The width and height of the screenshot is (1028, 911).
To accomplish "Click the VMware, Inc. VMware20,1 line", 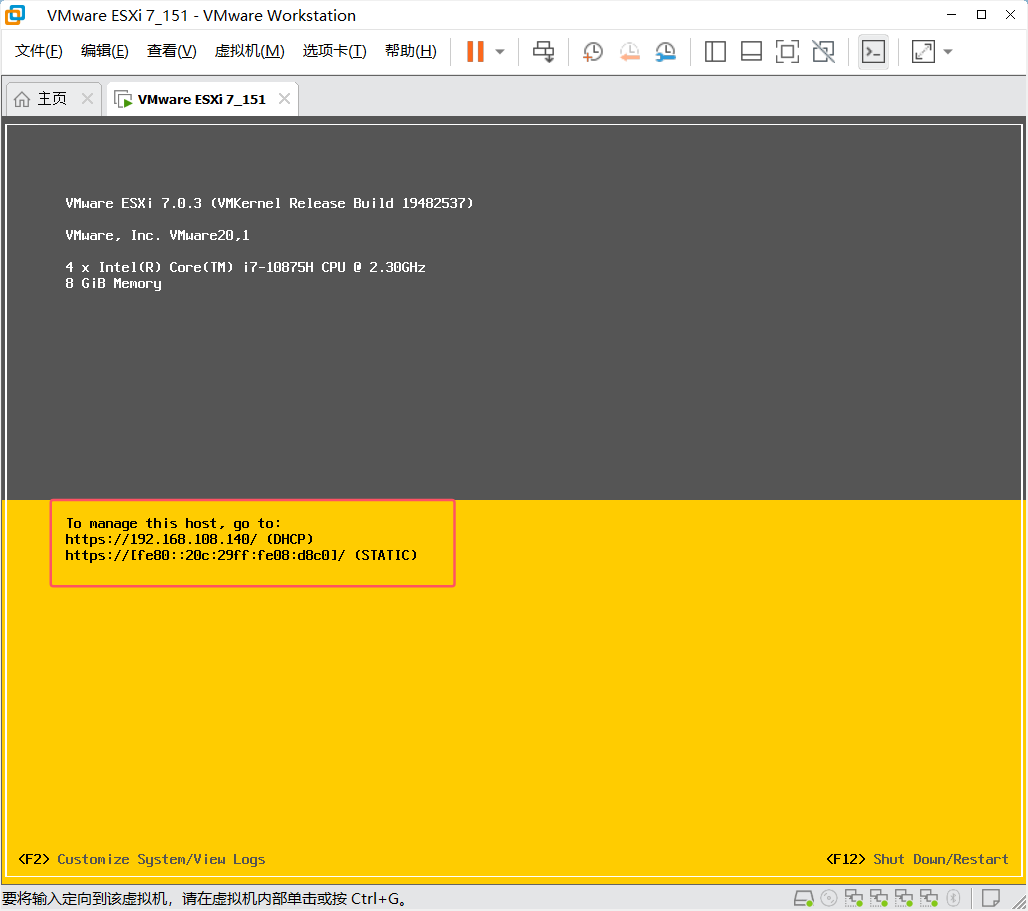I will point(157,235).
